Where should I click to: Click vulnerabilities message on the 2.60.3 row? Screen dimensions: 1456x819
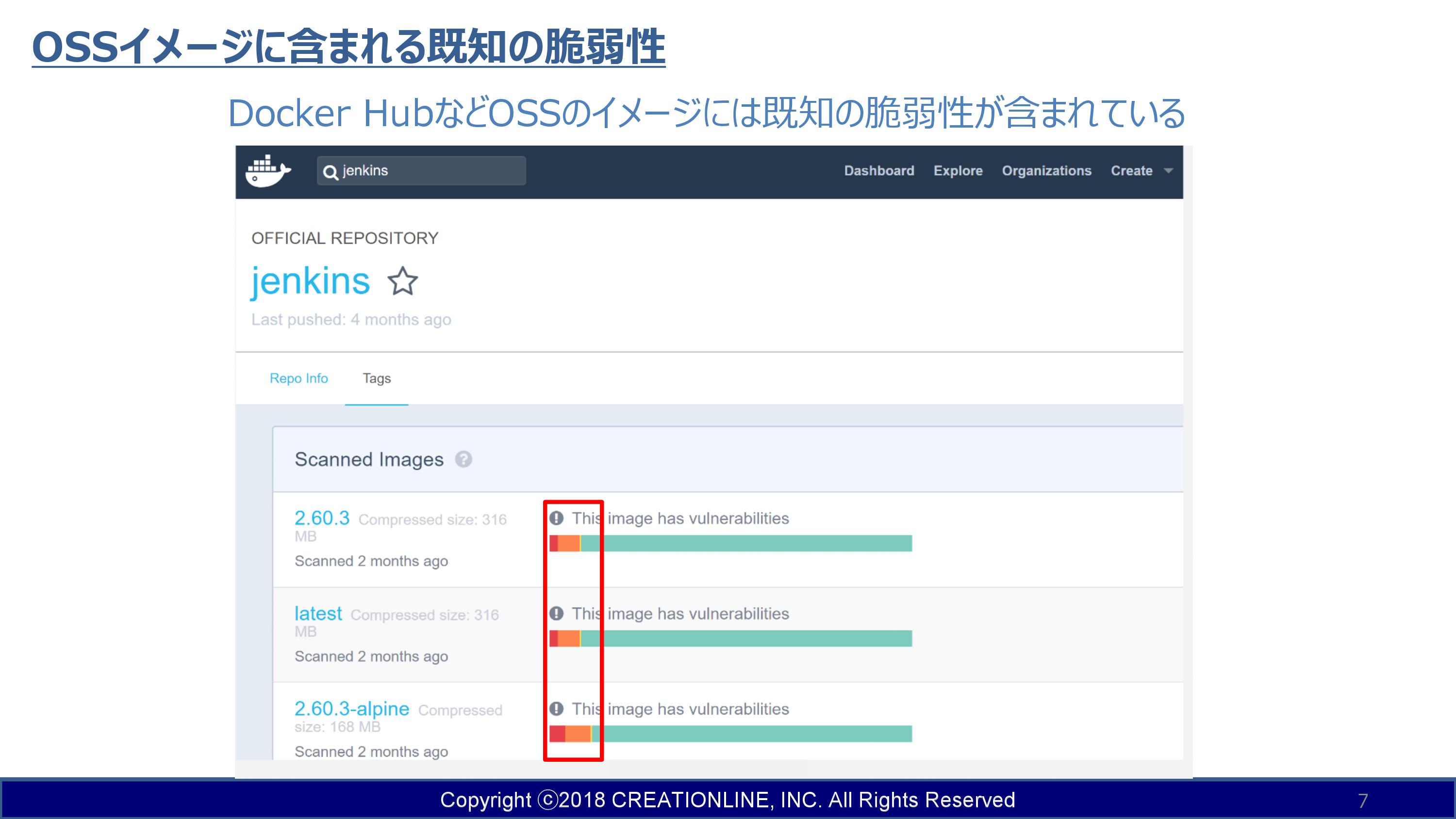[x=680, y=518]
